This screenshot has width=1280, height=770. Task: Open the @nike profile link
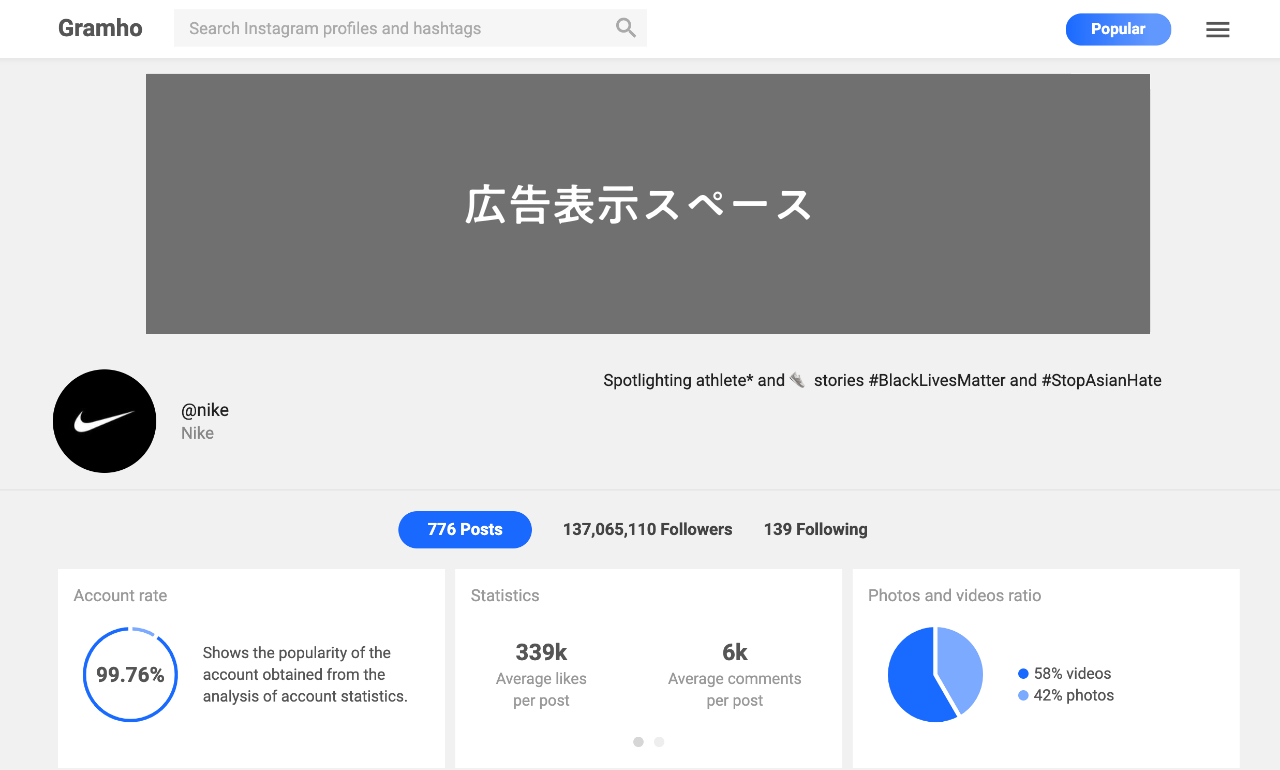[x=204, y=409]
